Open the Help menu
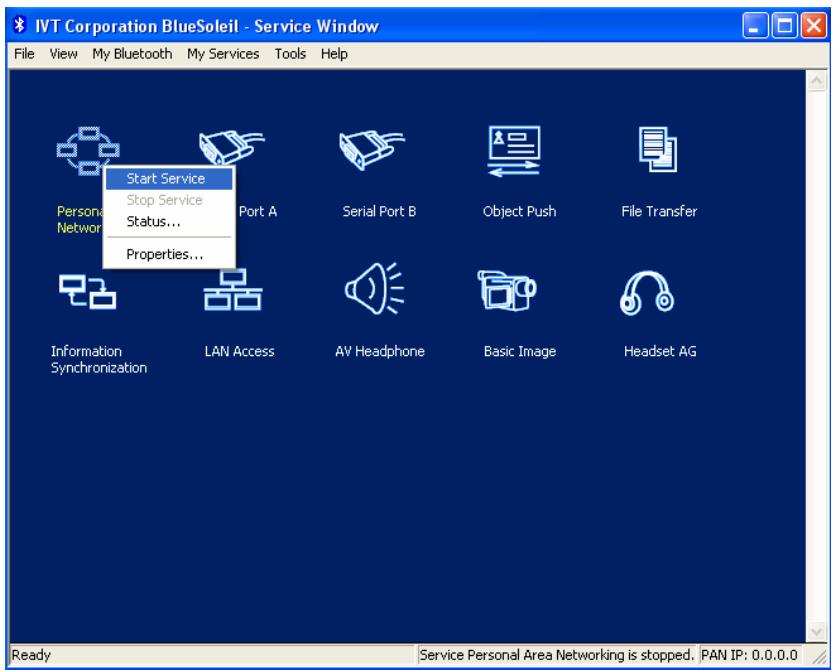Viewport: 834px width, 670px height. [x=334, y=54]
